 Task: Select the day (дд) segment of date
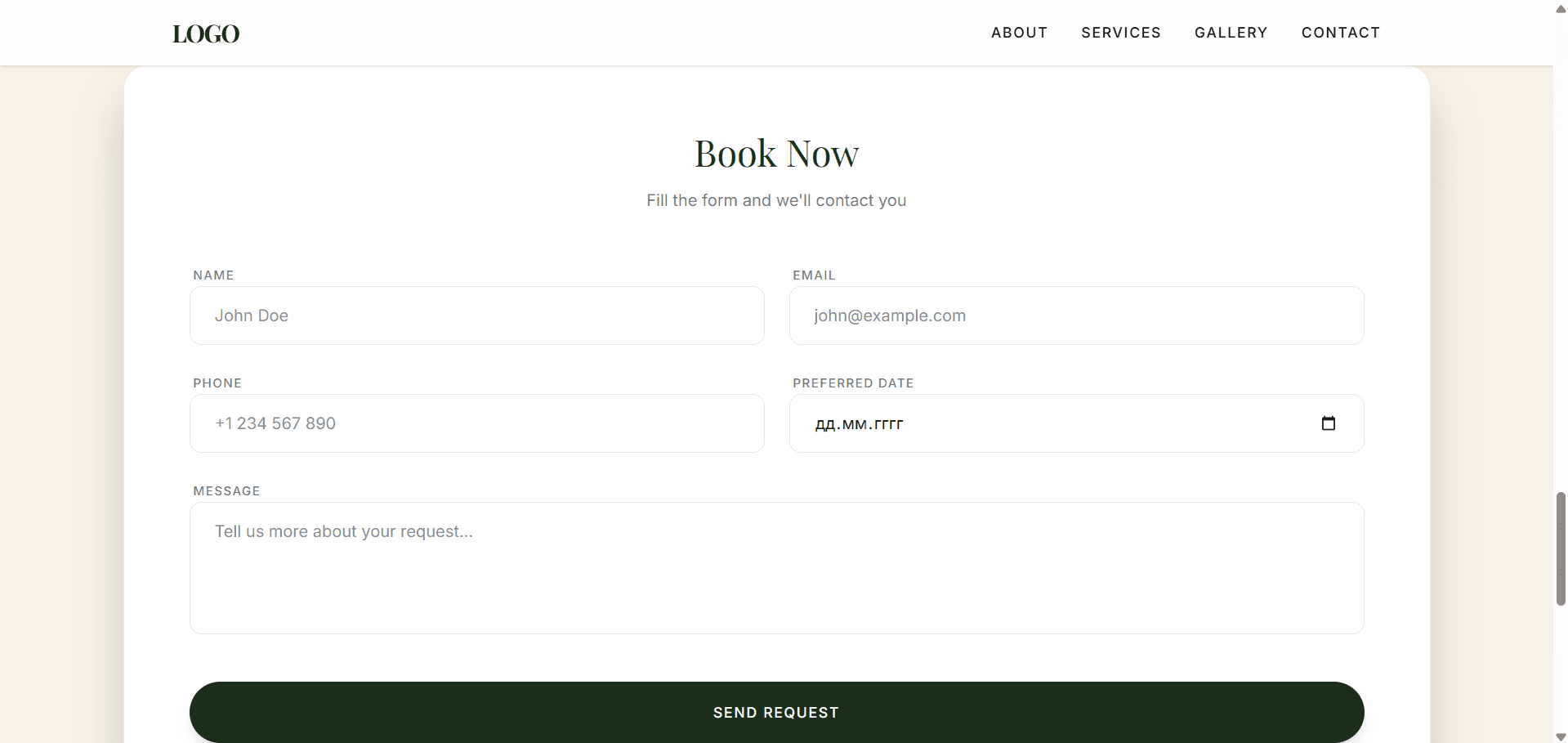click(x=824, y=424)
